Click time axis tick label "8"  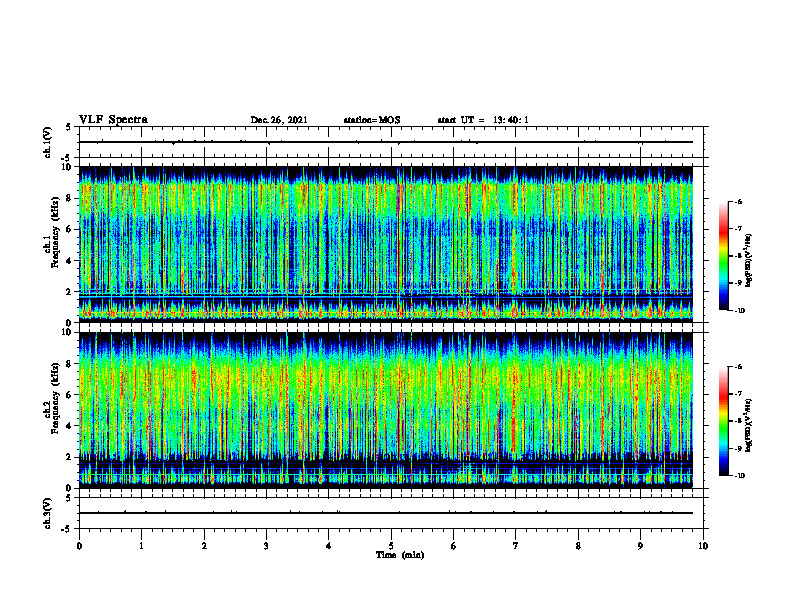pos(578,546)
